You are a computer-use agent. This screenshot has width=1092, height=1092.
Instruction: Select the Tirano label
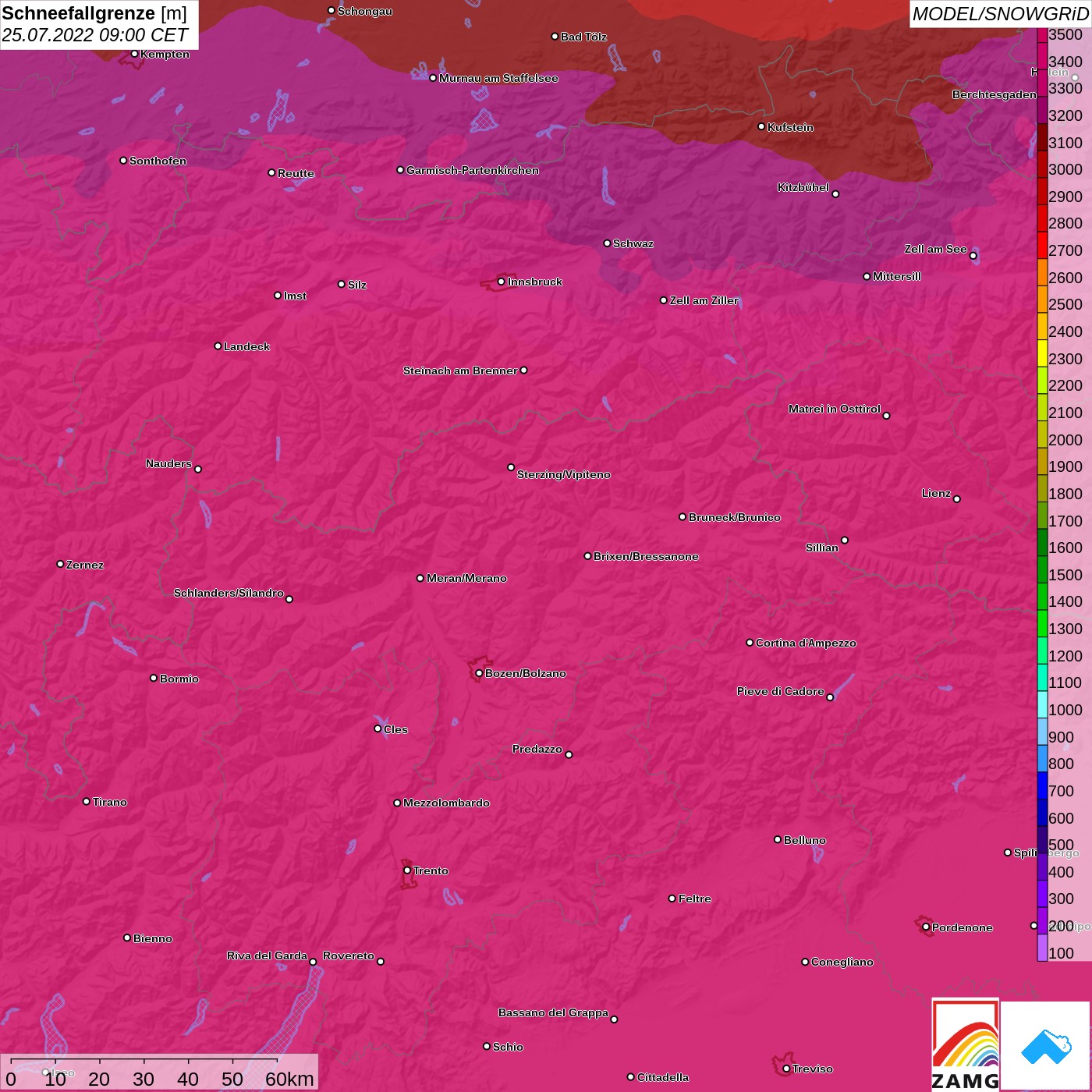110,802
